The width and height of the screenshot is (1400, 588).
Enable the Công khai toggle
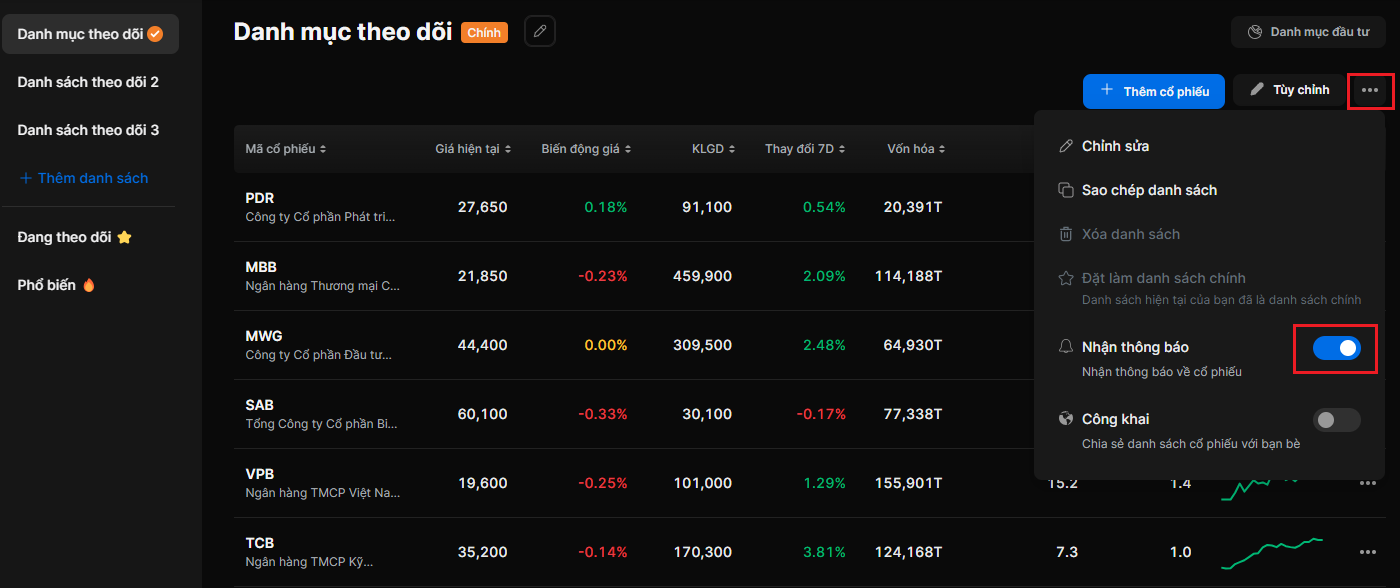click(x=1336, y=420)
